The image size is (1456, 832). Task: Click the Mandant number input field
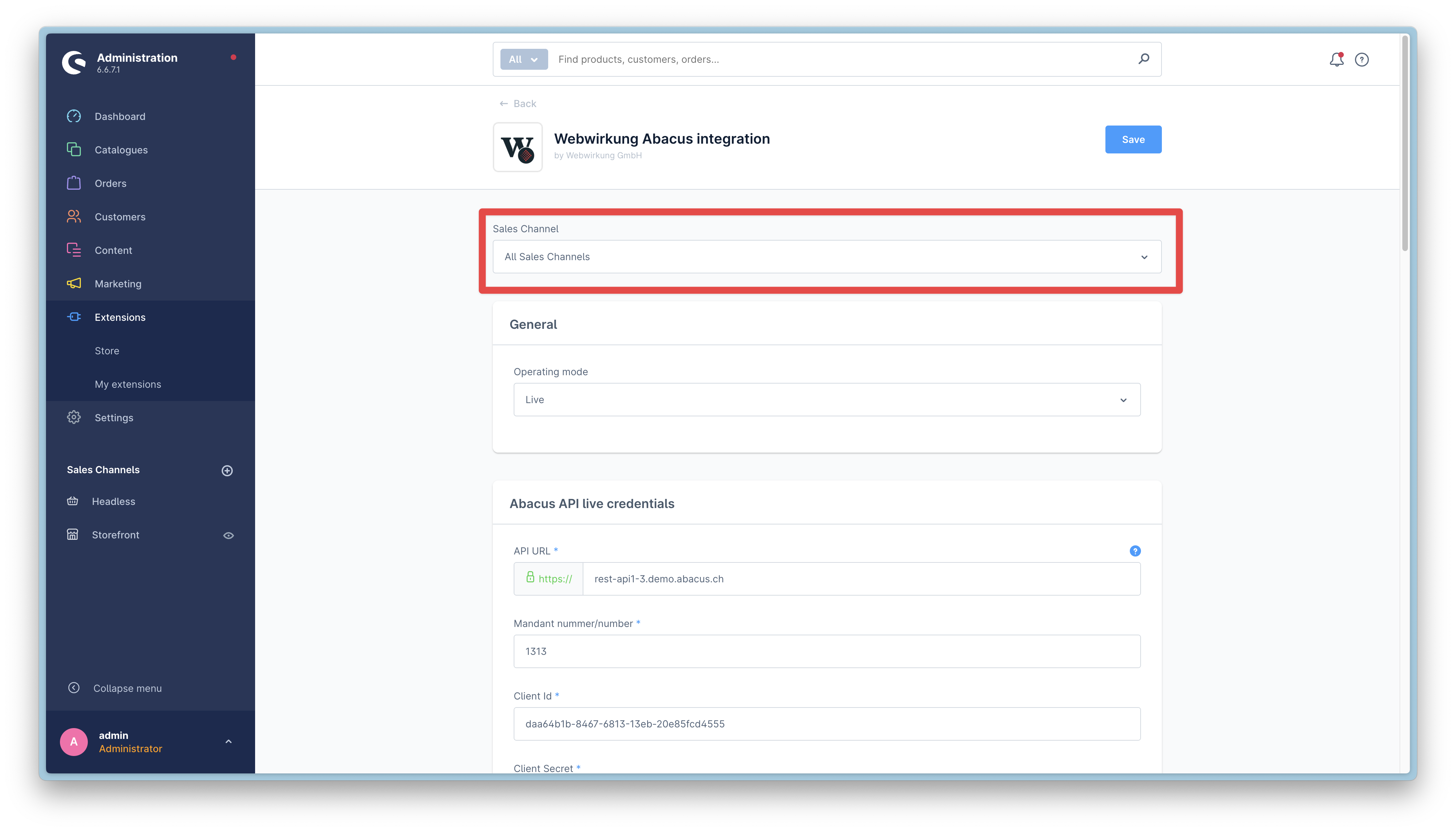(x=827, y=651)
